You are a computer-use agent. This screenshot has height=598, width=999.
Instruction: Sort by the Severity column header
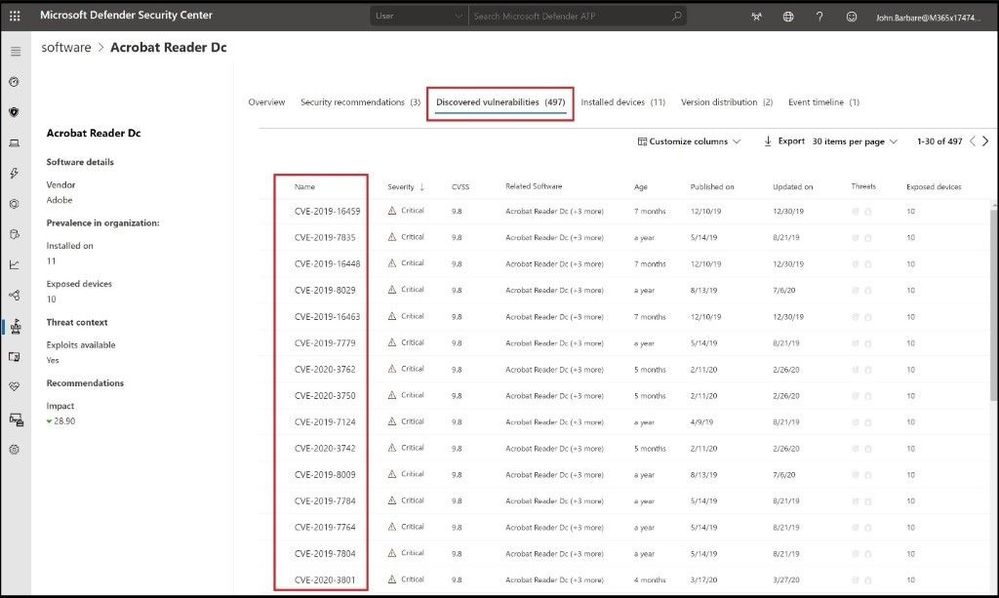(406, 187)
